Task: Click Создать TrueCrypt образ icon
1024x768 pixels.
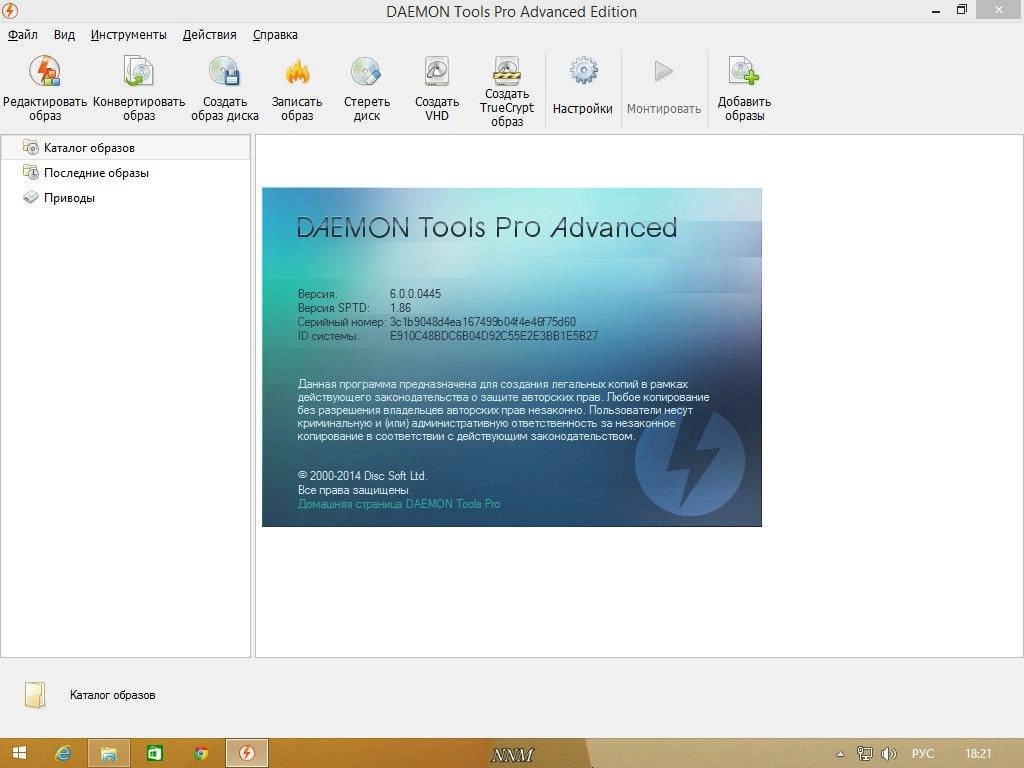Action: (507, 71)
